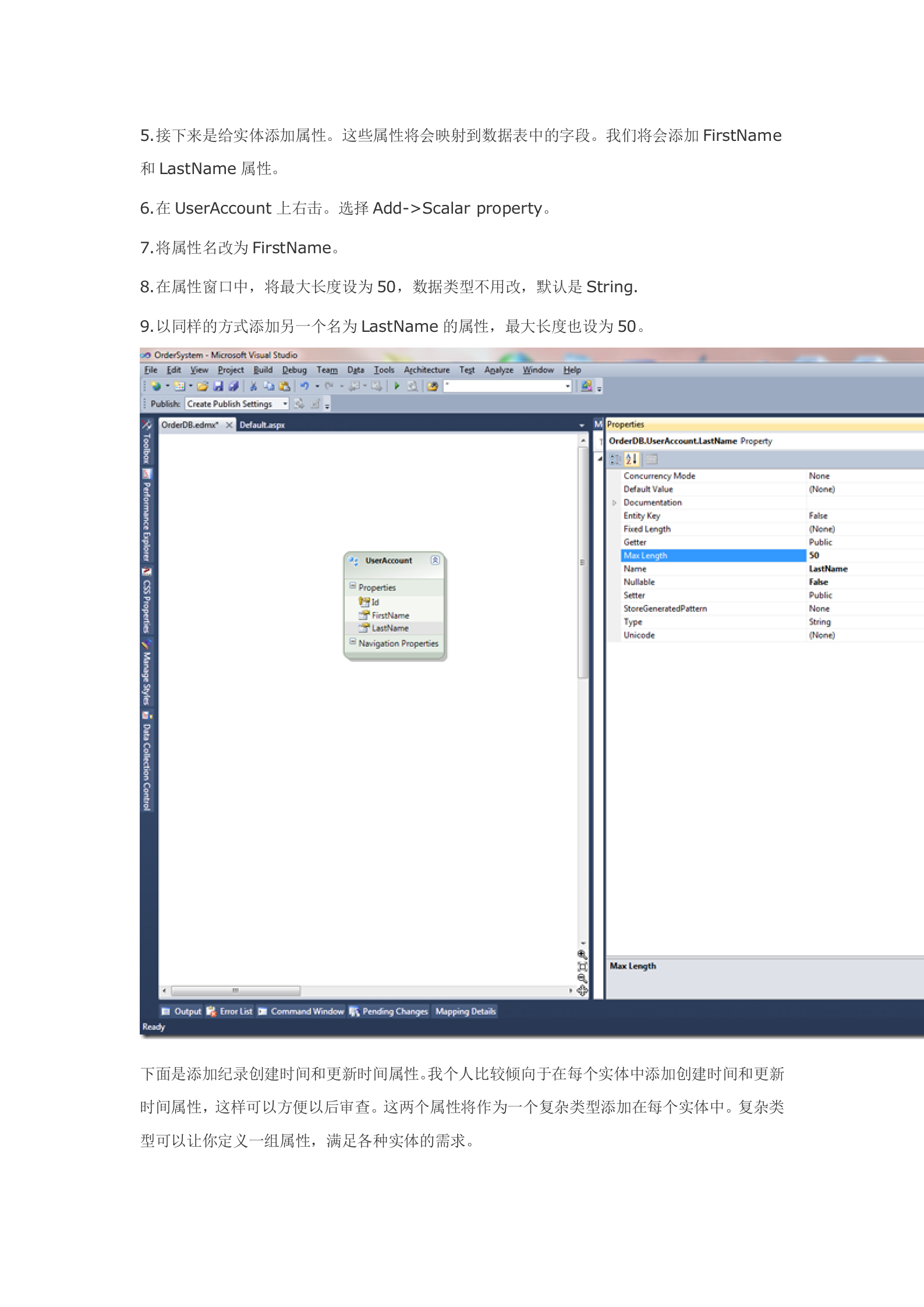Viewport: 924px width, 1307px height.
Task: Click the Zoom In magnifier icon in designer
Action: click(x=582, y=955)
